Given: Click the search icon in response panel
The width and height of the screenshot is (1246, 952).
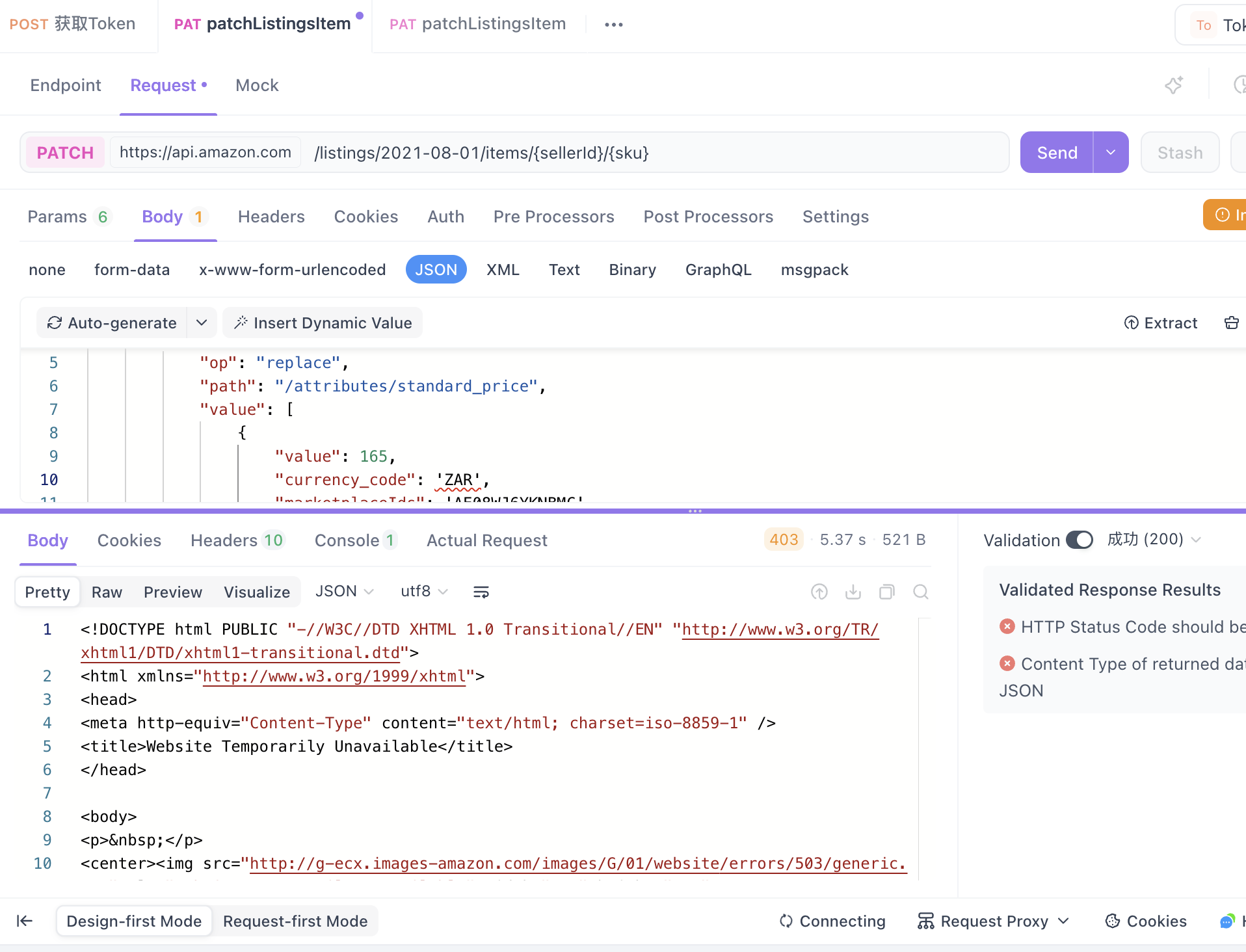Looking at the screenshot, I should 920,592.
